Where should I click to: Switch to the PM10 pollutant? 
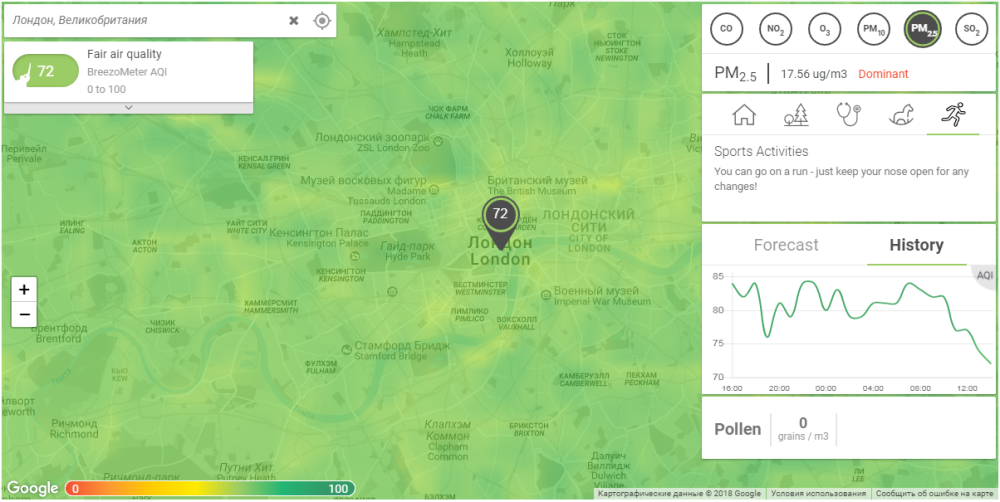(873, 30)
